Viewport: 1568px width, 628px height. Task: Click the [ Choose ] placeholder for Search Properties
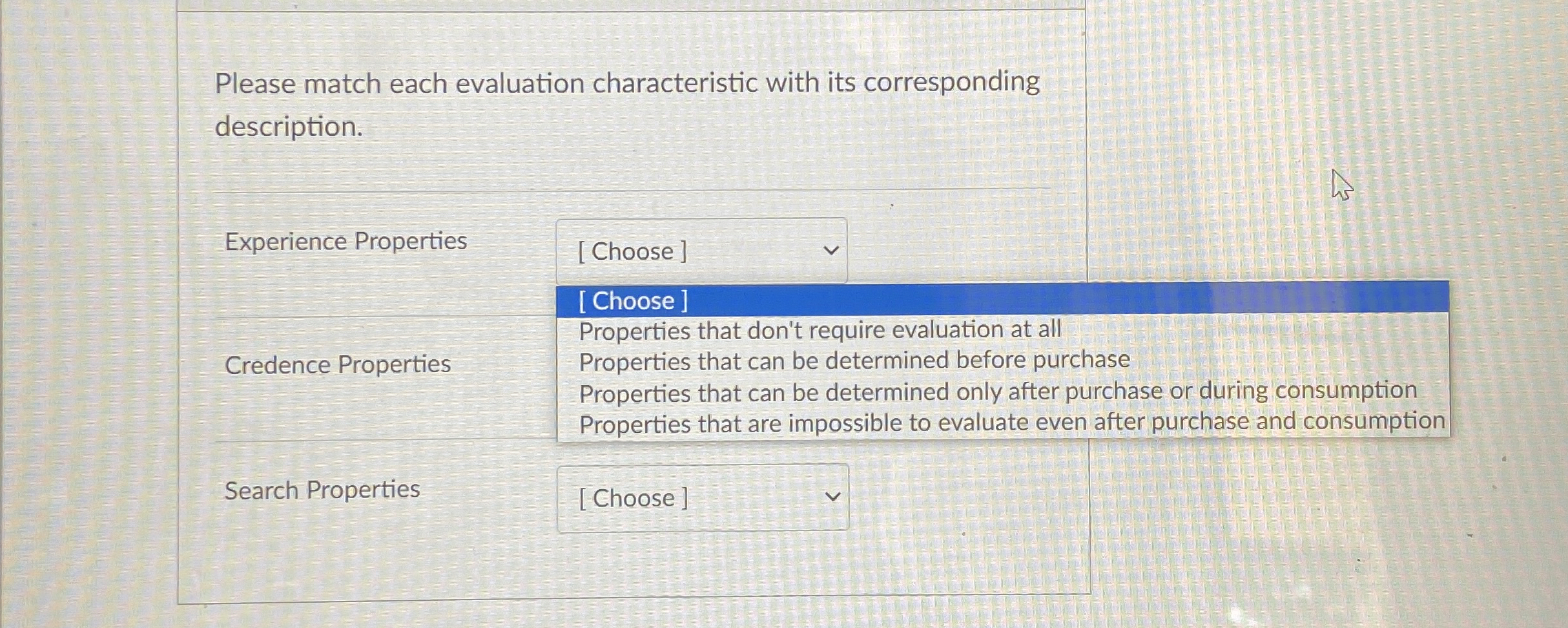633,497
